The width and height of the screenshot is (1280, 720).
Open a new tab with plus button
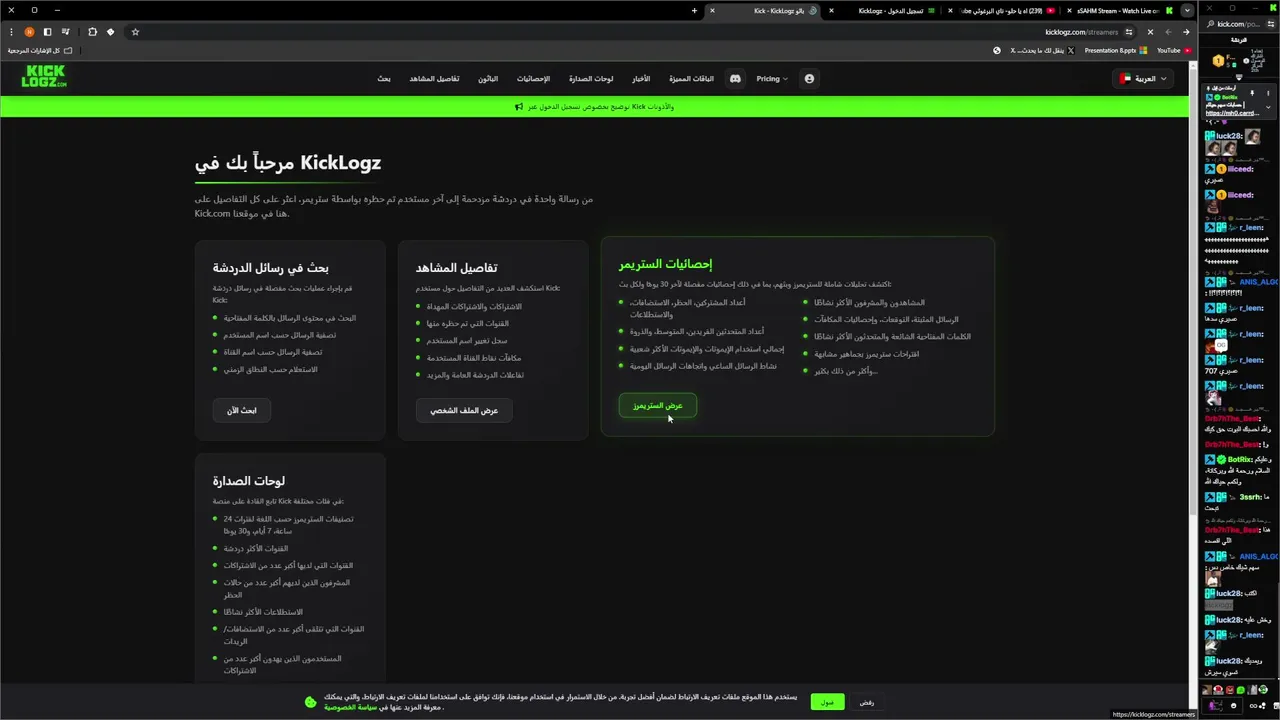pyautogui.click(x=694, y=11)
